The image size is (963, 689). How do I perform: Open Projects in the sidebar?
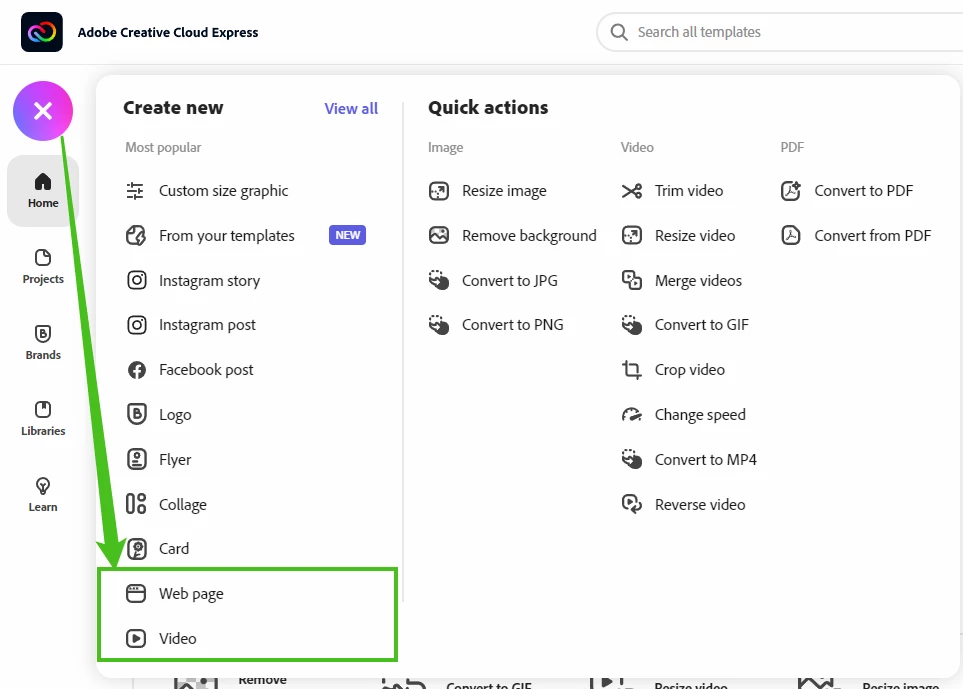(x=43, y=267)
